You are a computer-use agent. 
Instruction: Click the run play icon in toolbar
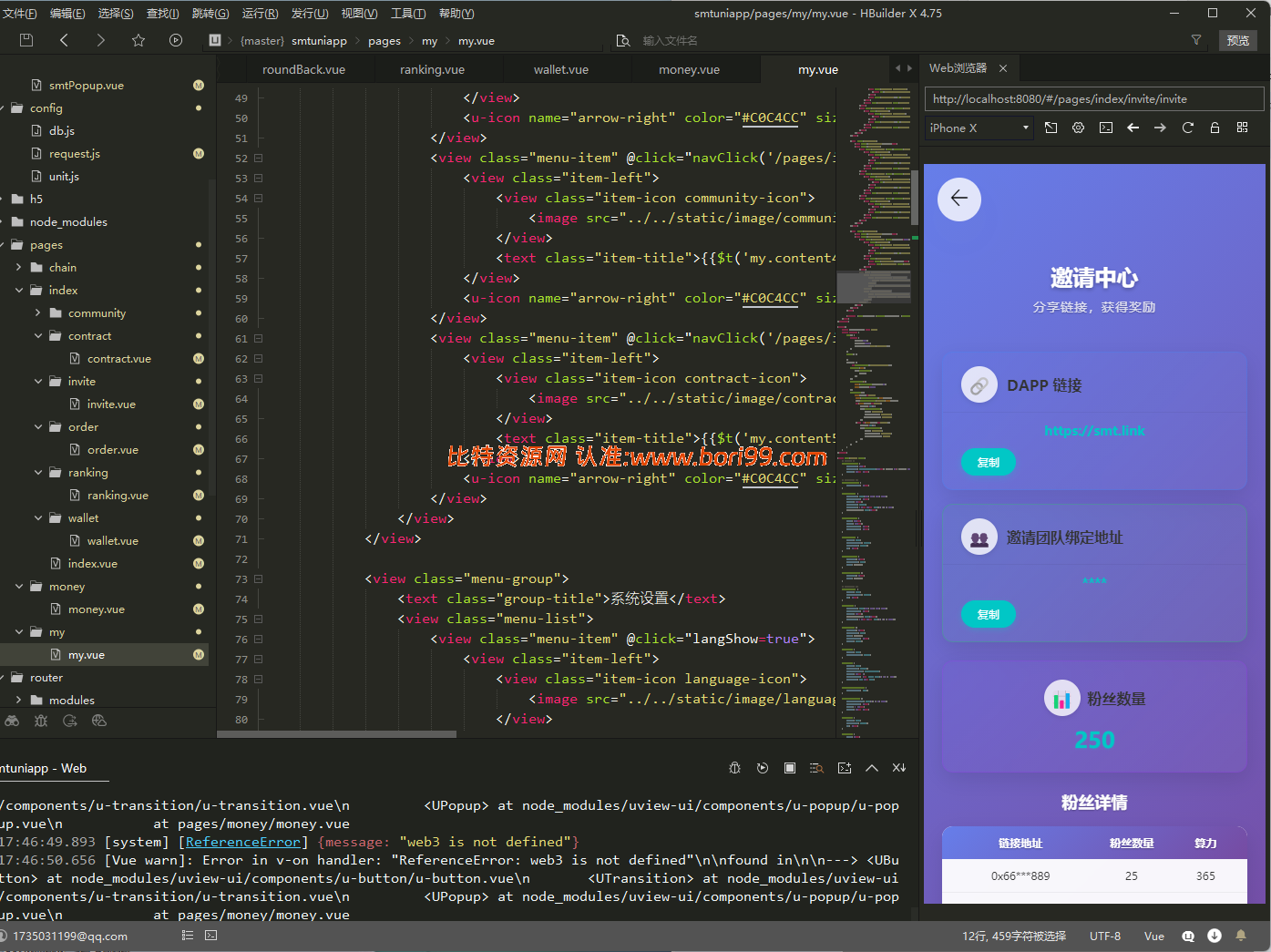(x=176, y=40)
